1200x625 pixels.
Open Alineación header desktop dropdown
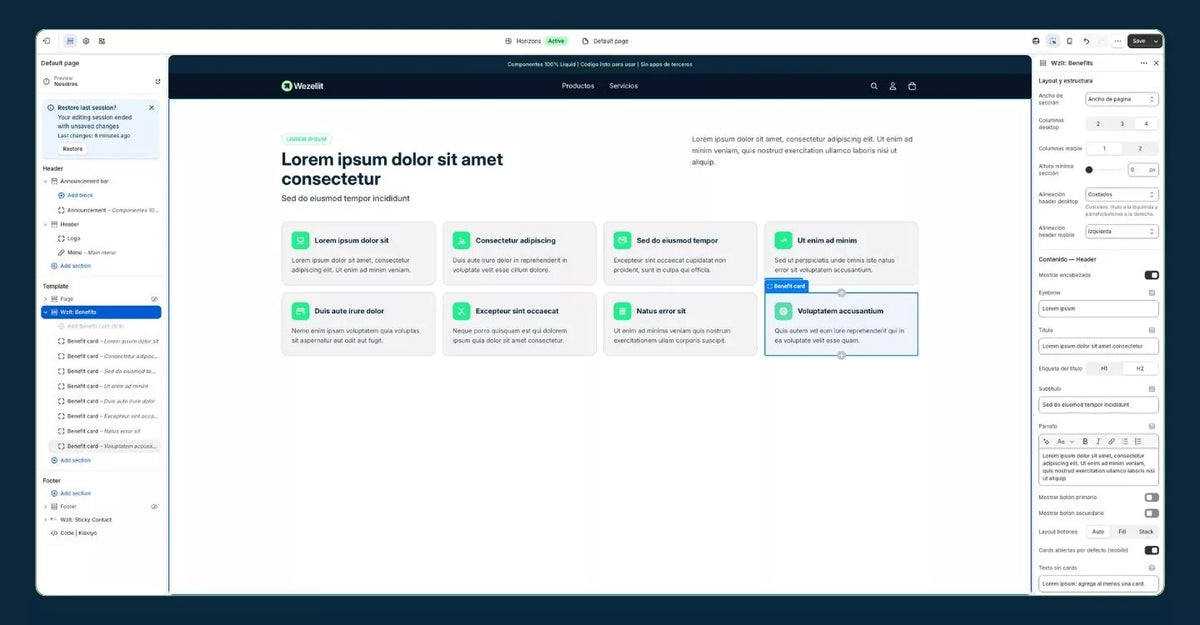coord(1121,195)
